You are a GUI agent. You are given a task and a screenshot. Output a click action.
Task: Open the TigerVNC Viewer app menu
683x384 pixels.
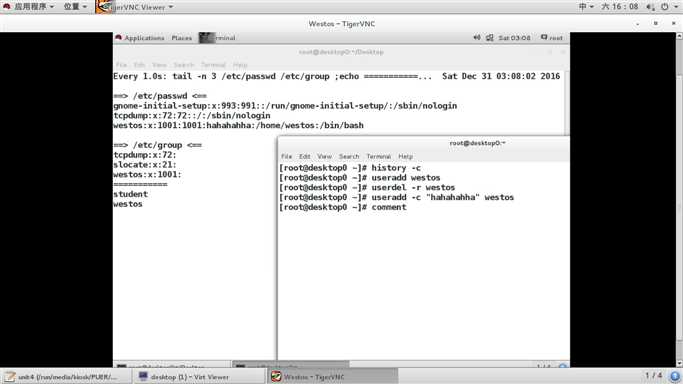point(142,7)
